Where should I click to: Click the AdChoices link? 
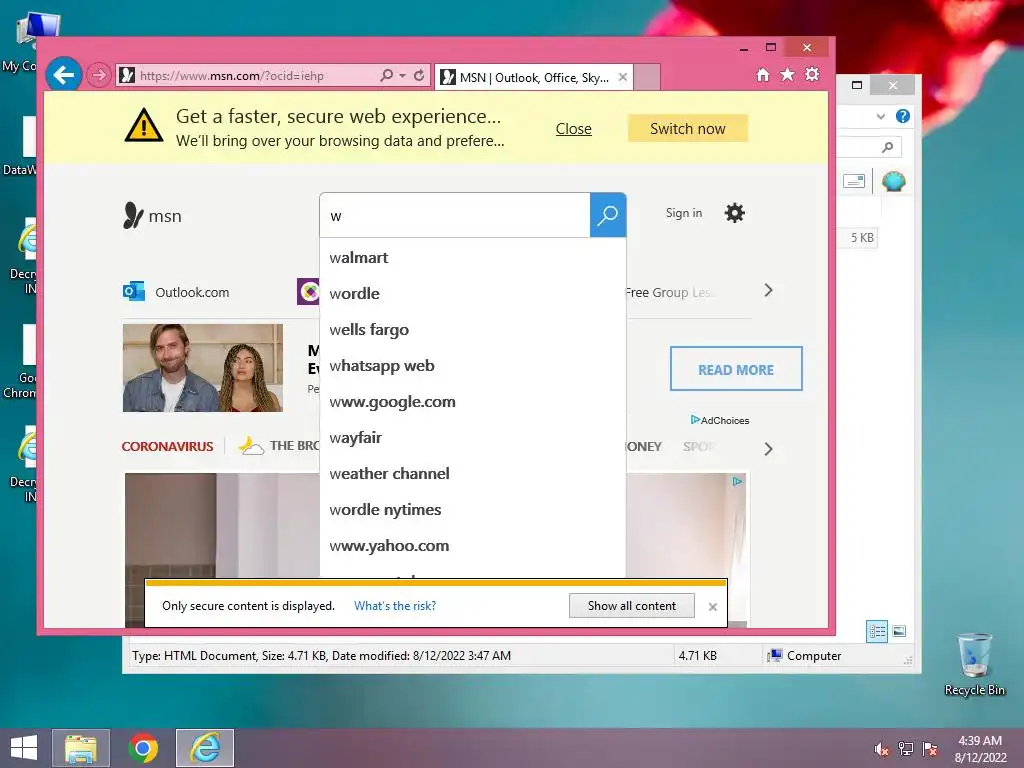click(720, 420)
